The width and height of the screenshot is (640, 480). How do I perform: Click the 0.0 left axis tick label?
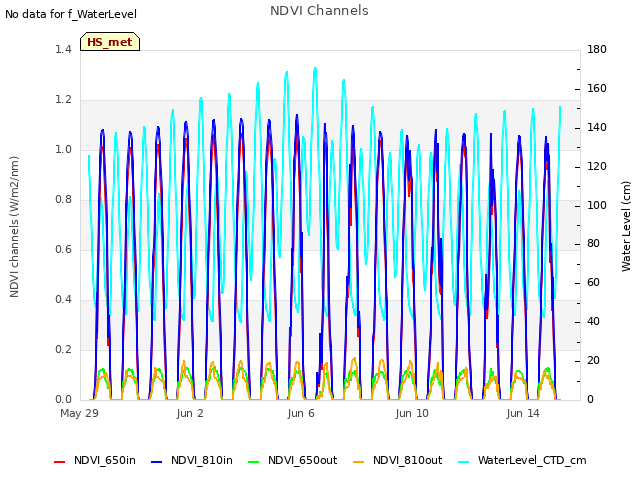click(63, 400)
